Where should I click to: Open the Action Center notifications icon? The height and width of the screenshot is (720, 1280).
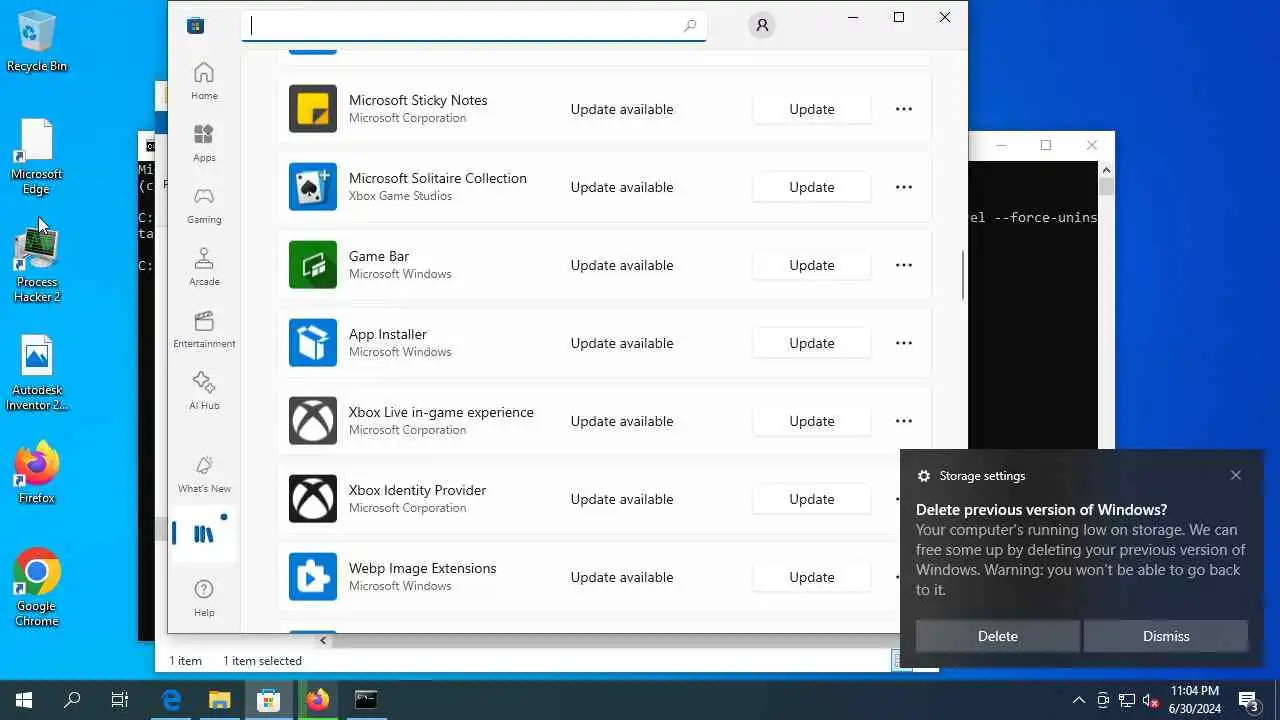(1249, 700)
